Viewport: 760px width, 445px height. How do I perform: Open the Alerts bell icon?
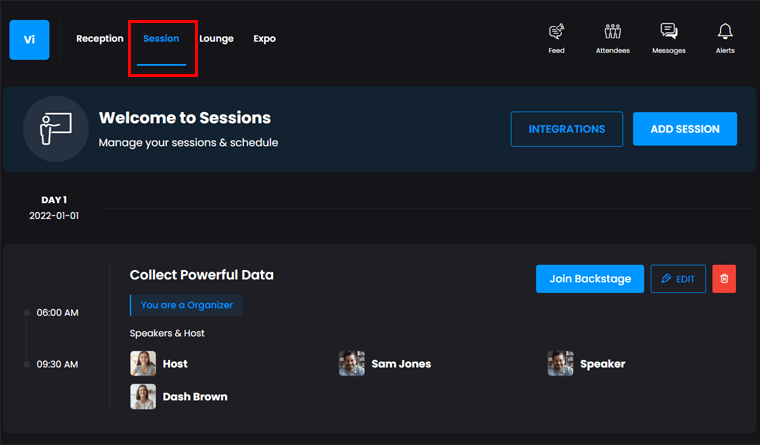725,33
